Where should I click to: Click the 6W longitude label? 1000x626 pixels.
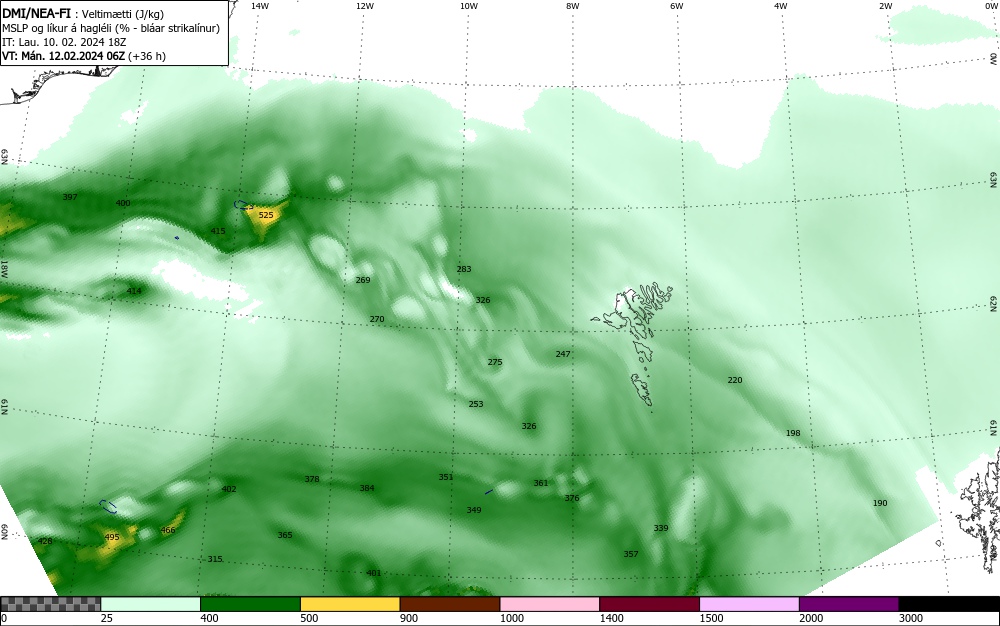(677, 6)
